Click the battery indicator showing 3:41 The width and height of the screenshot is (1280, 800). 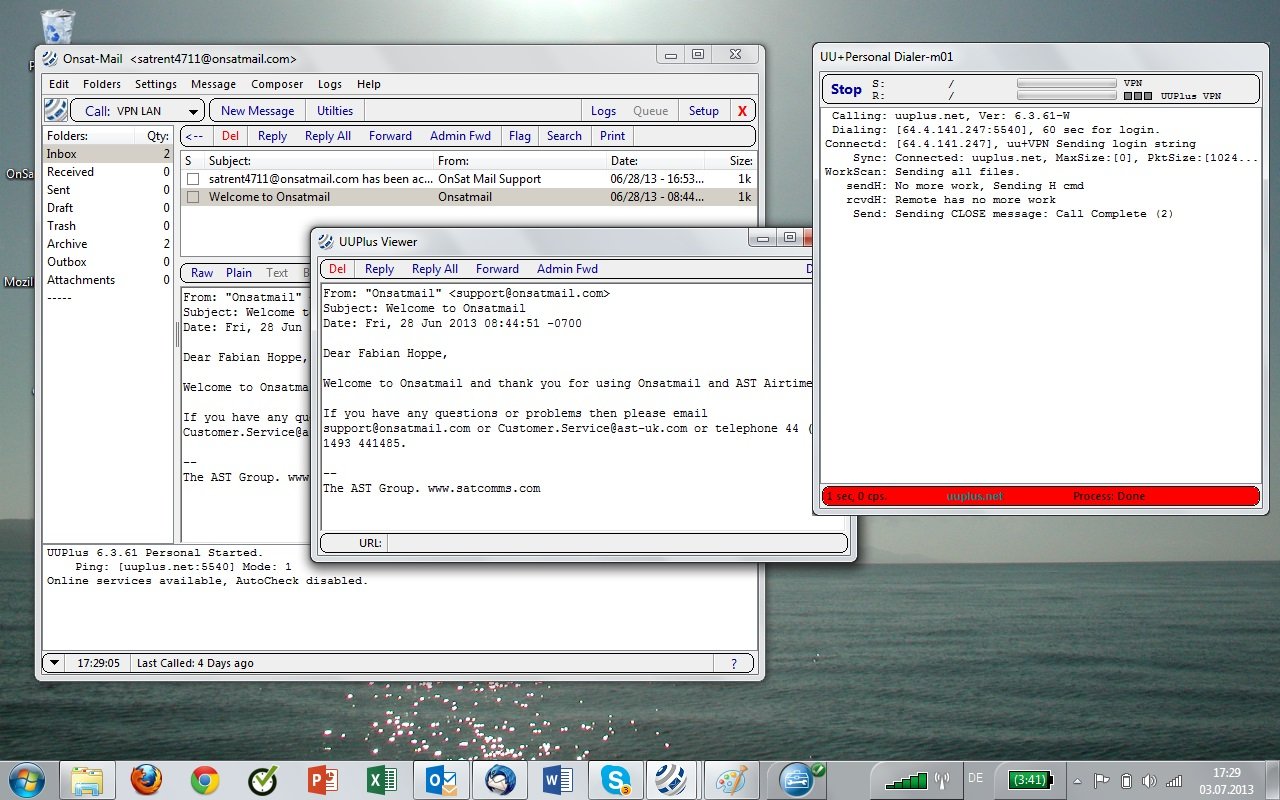[x=1029, y=780]
